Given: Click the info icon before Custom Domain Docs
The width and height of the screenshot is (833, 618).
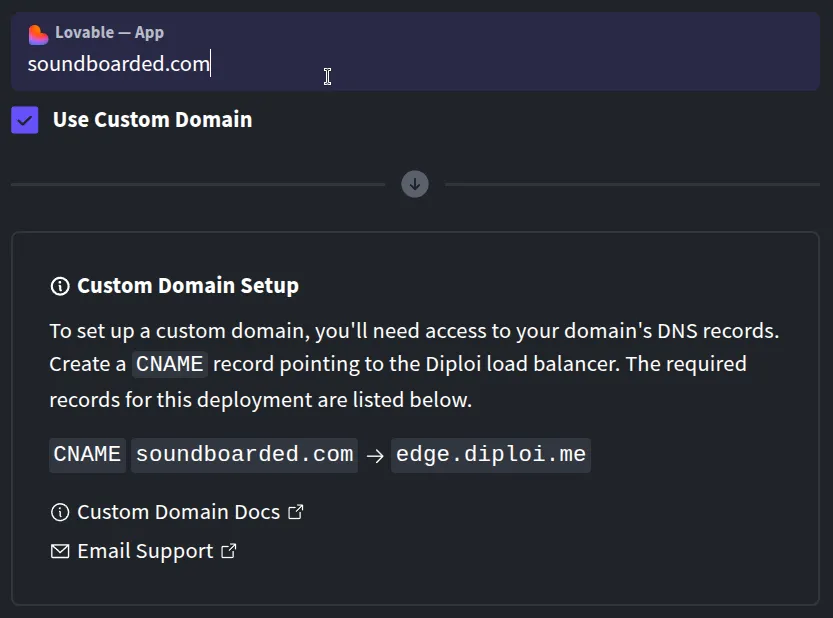Looking at the screenshot, I should (60, 512).
